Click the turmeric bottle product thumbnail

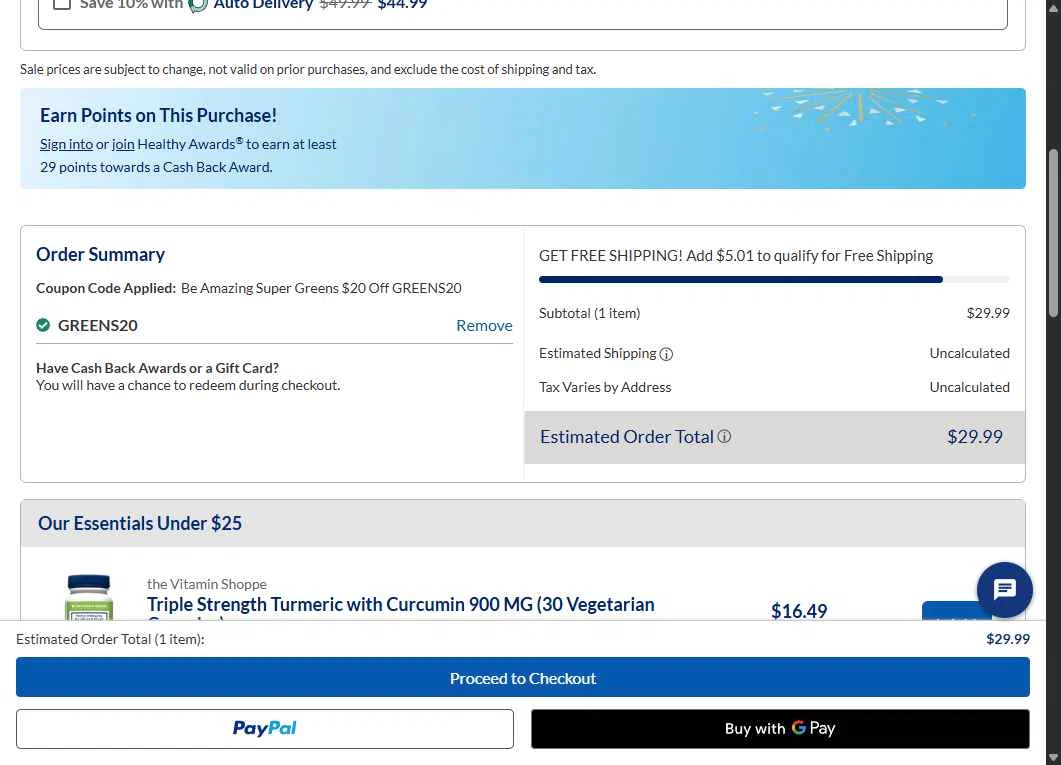tap(89, 598)
